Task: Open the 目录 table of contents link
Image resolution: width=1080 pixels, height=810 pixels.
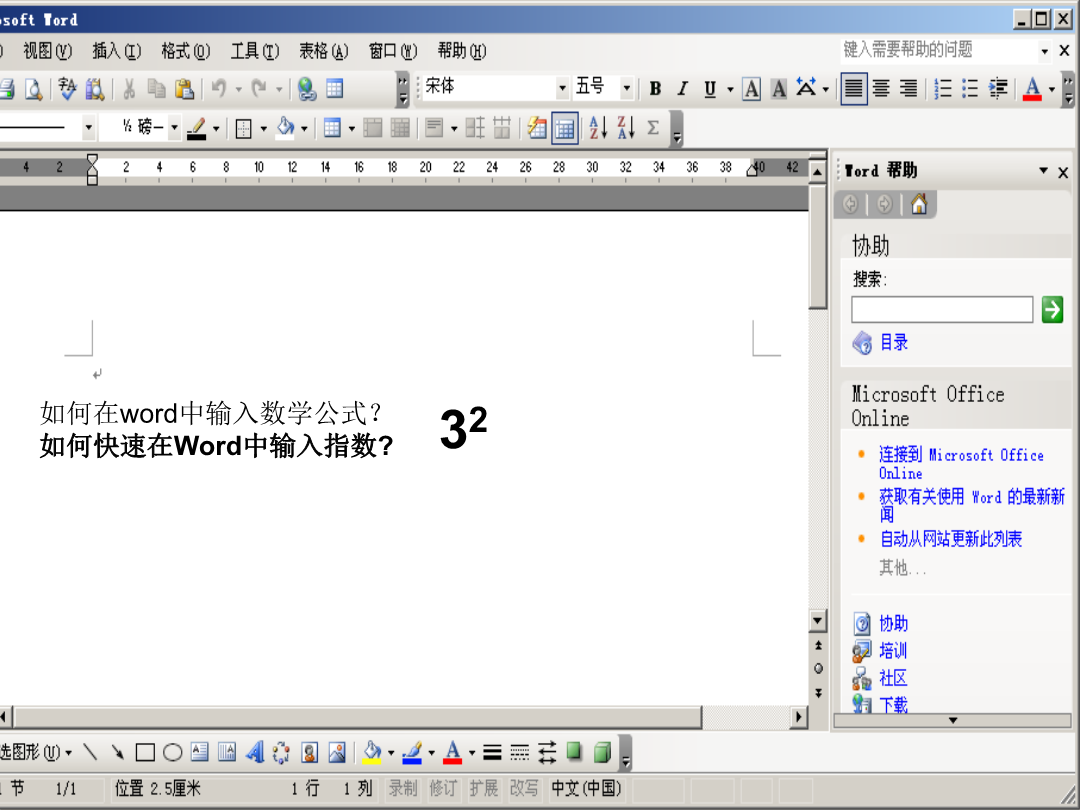Action: [x=894, y=342]
